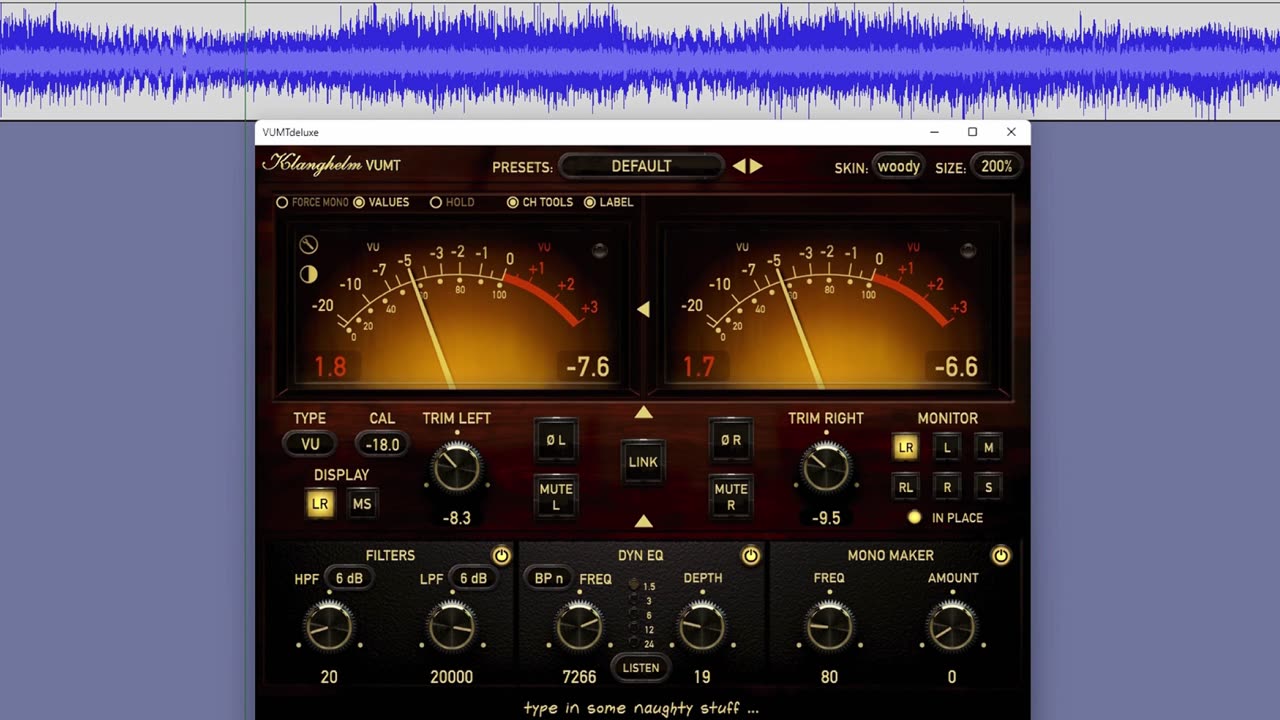Image resolution: width=1280 pixels, height=720 pixels.
Task: Open the woody skin selector
Action: pos(898,167)
